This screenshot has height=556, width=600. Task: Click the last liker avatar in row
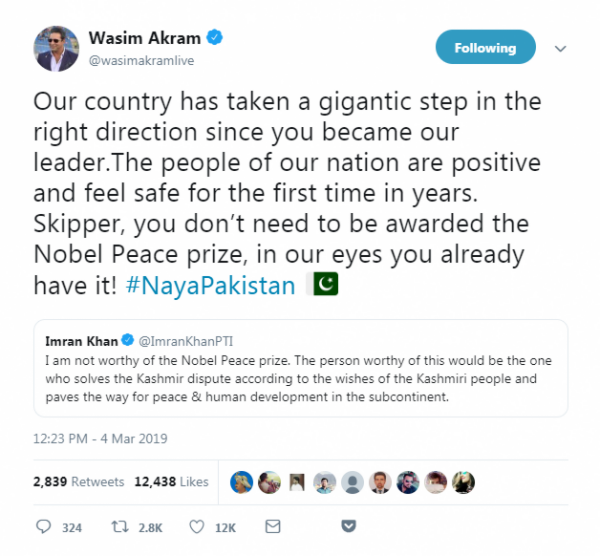(461, 482)
